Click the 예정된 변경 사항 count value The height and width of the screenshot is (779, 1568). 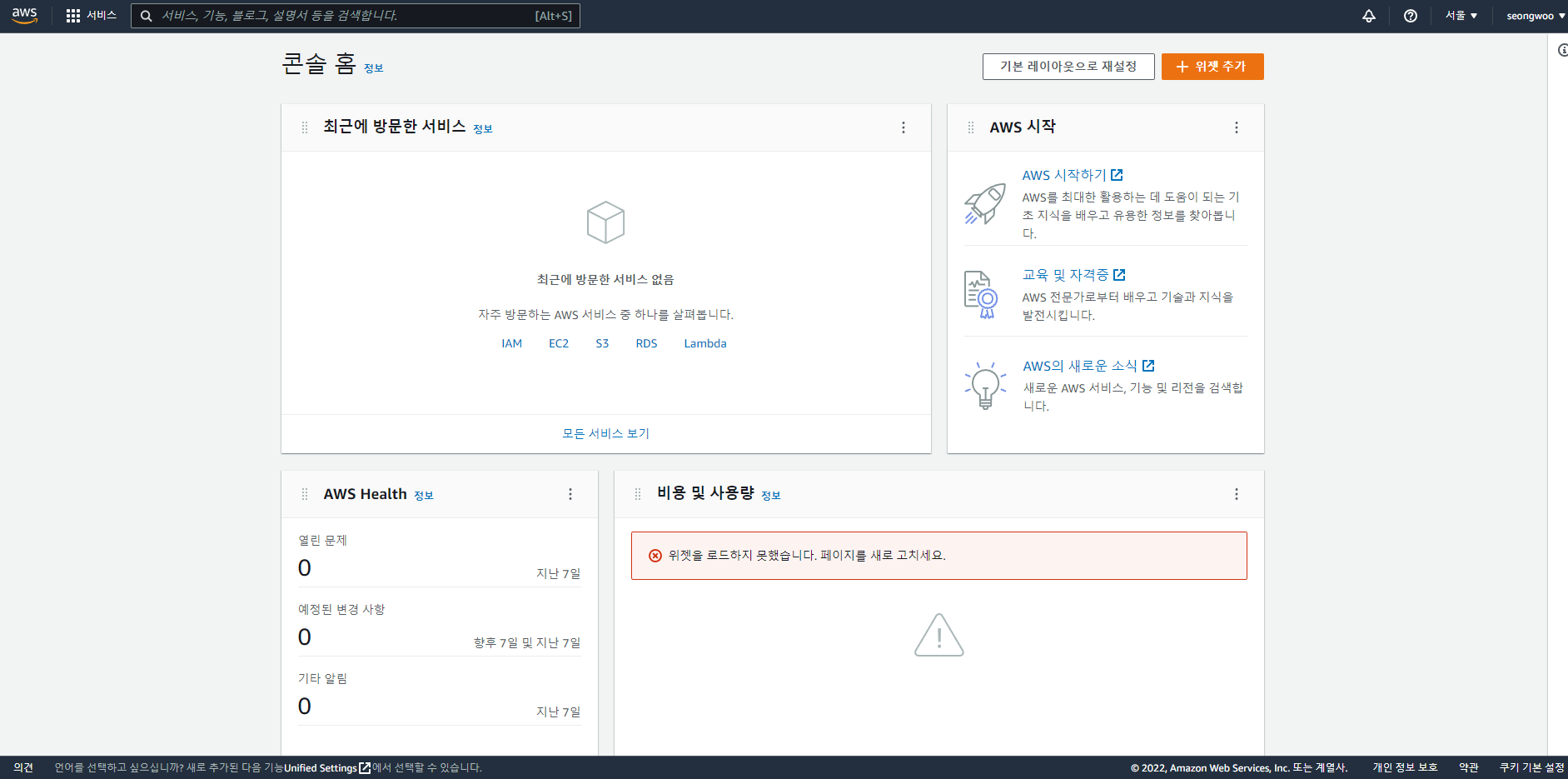point(305,637)
